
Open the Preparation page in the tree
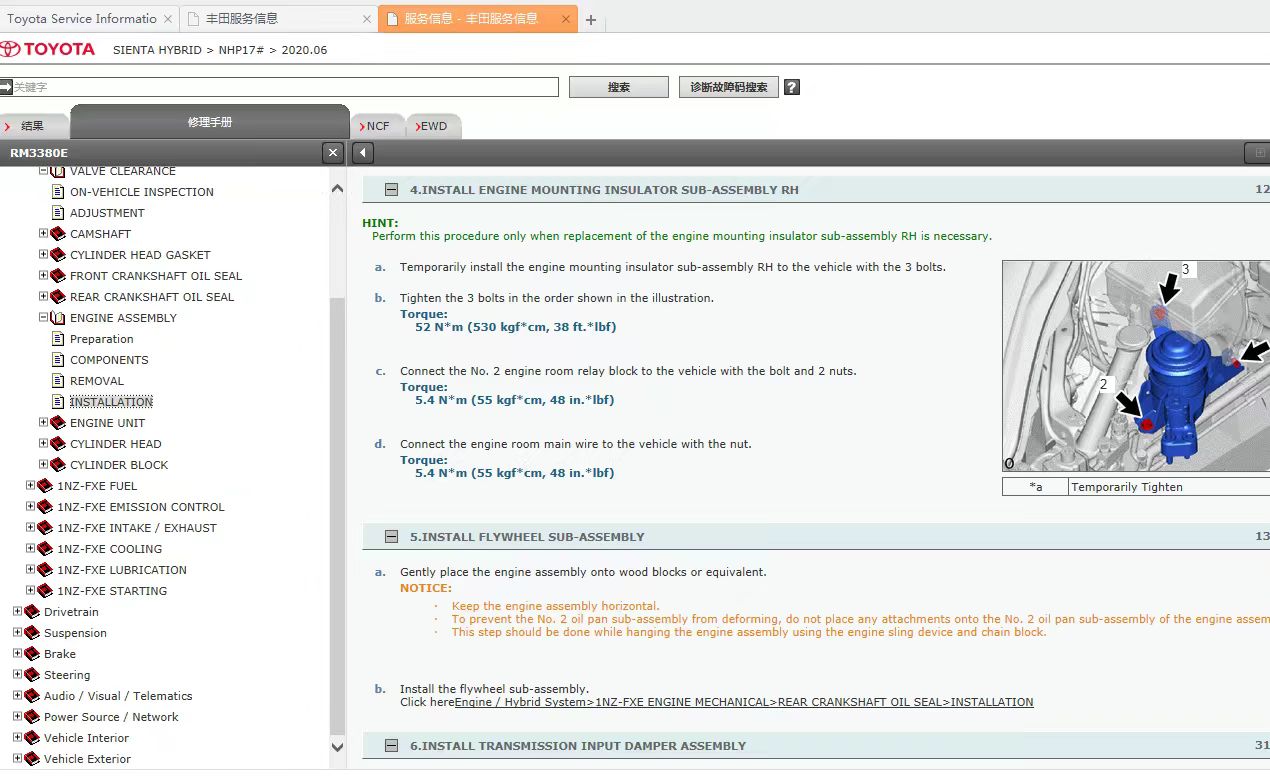point(102,339)
